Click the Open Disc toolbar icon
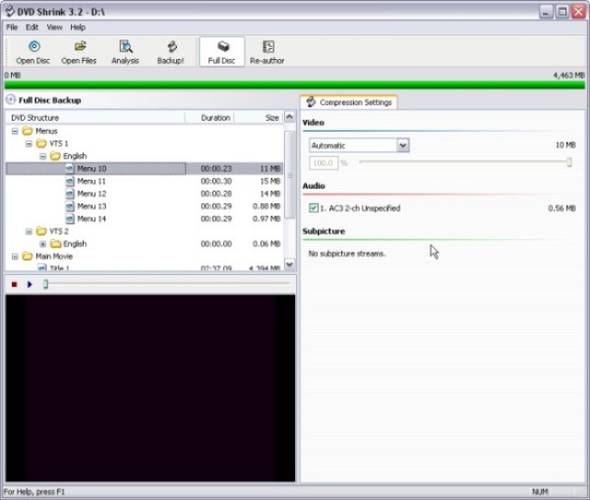The image size is (590, 500). (33, 52)
